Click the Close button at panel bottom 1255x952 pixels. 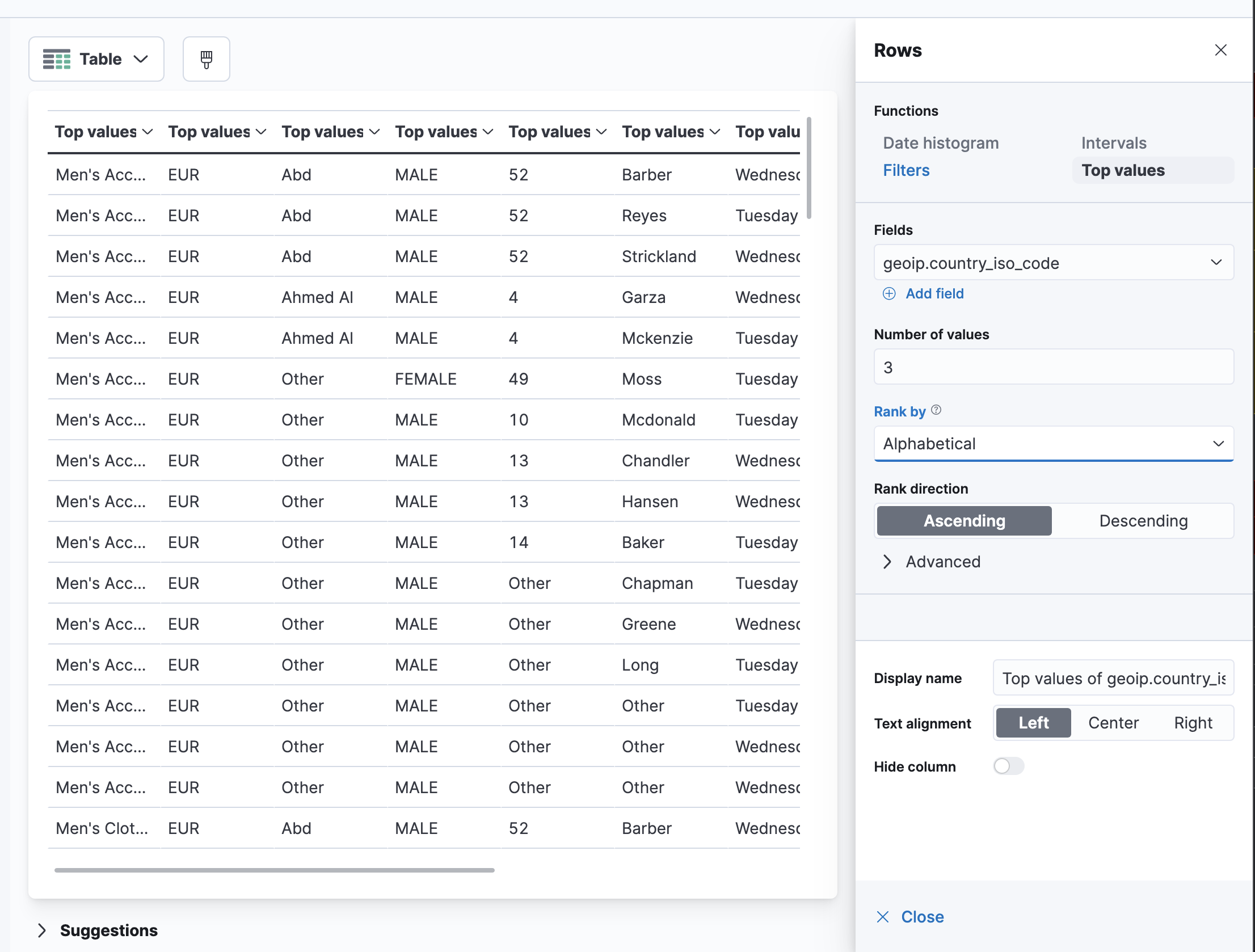(922, 917)
